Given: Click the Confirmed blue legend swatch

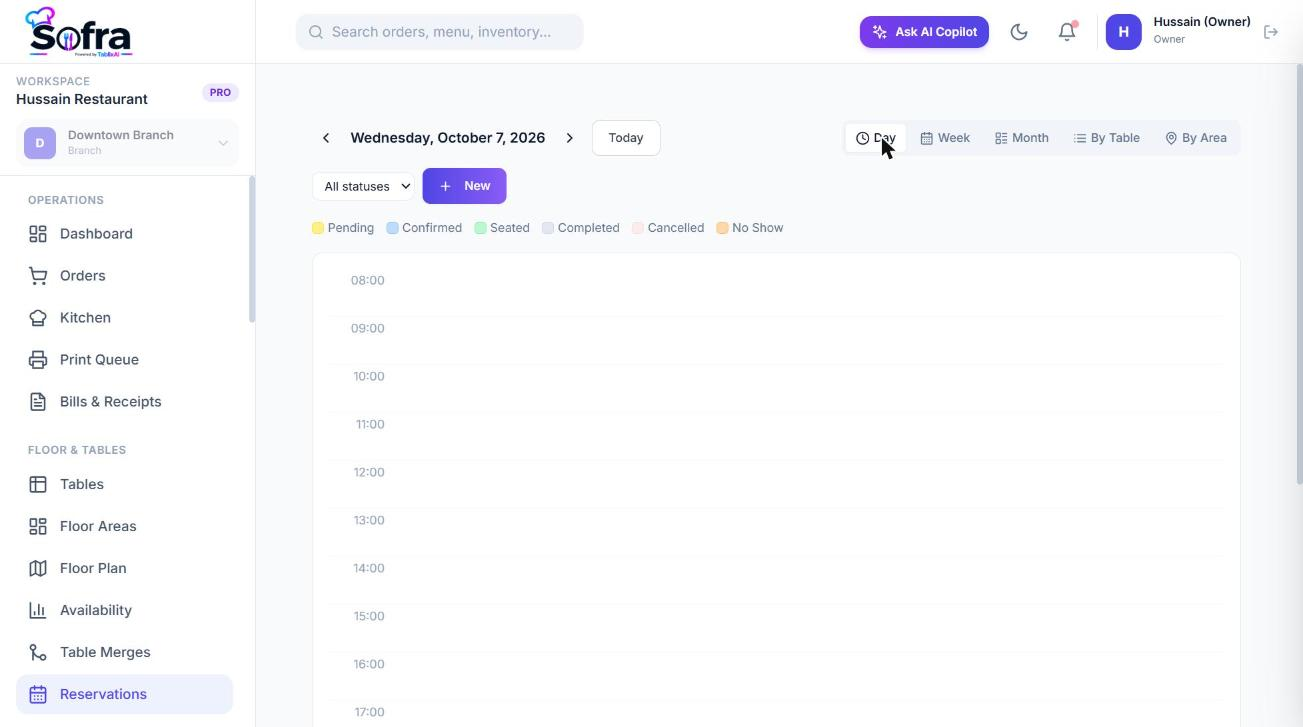Looking at the screenshot, I should tap(393, 228).
